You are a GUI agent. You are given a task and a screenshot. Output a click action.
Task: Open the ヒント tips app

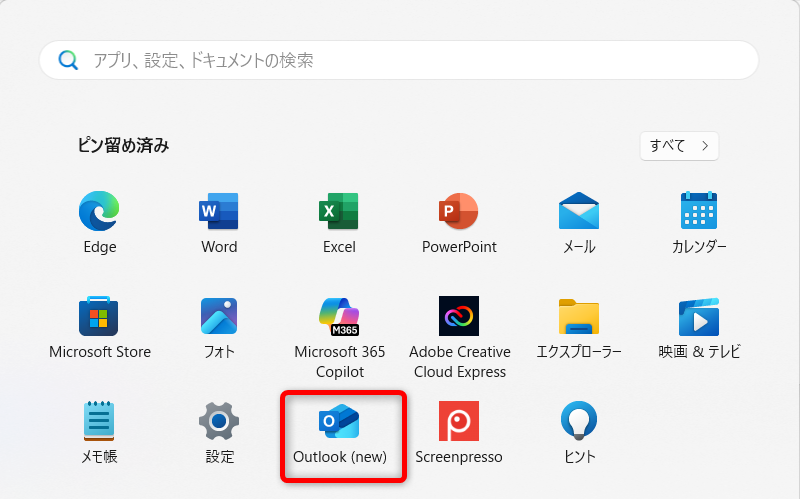pyautogui.click(x=579, y=422)
